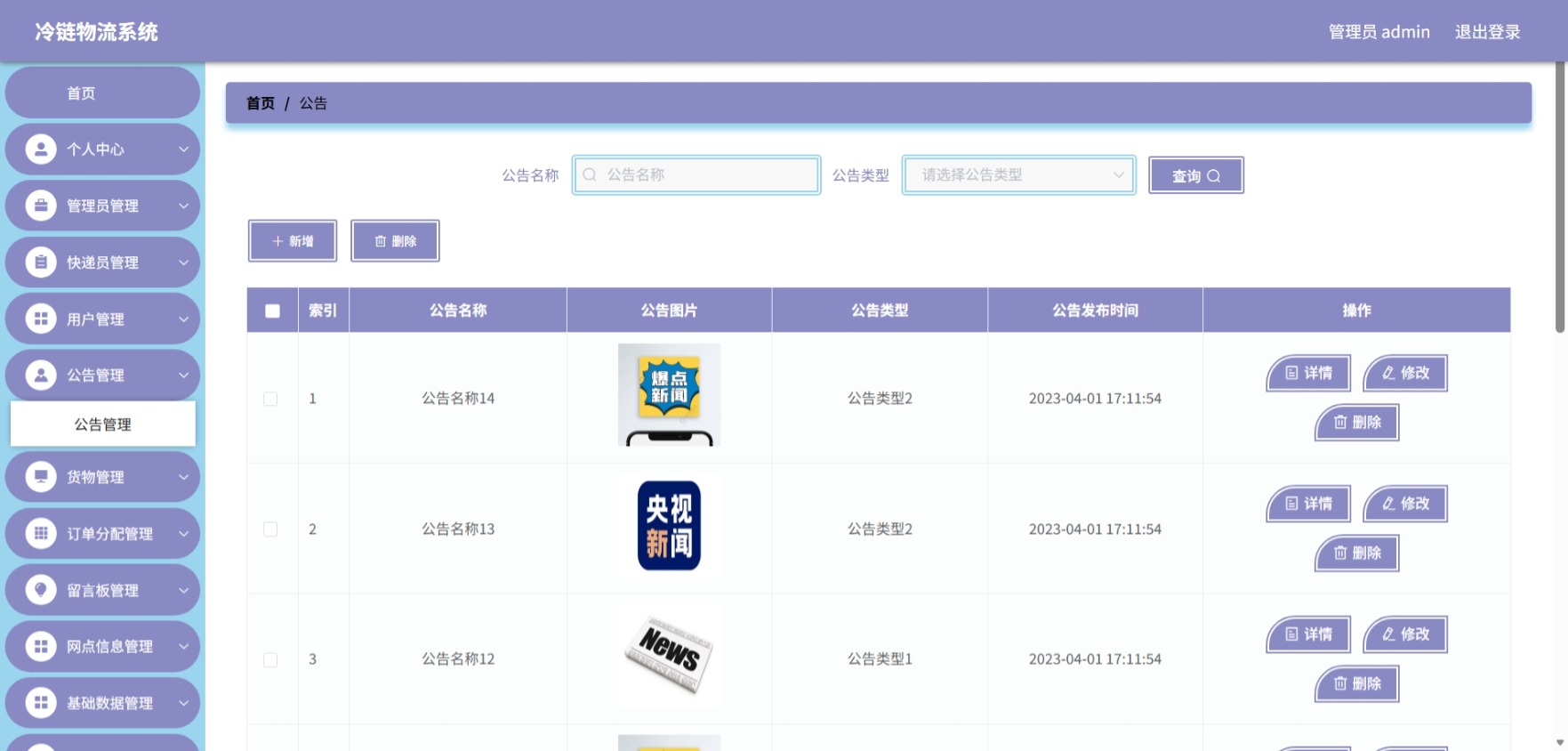Click 退出登录 in the header

[x=1487, y=32]
